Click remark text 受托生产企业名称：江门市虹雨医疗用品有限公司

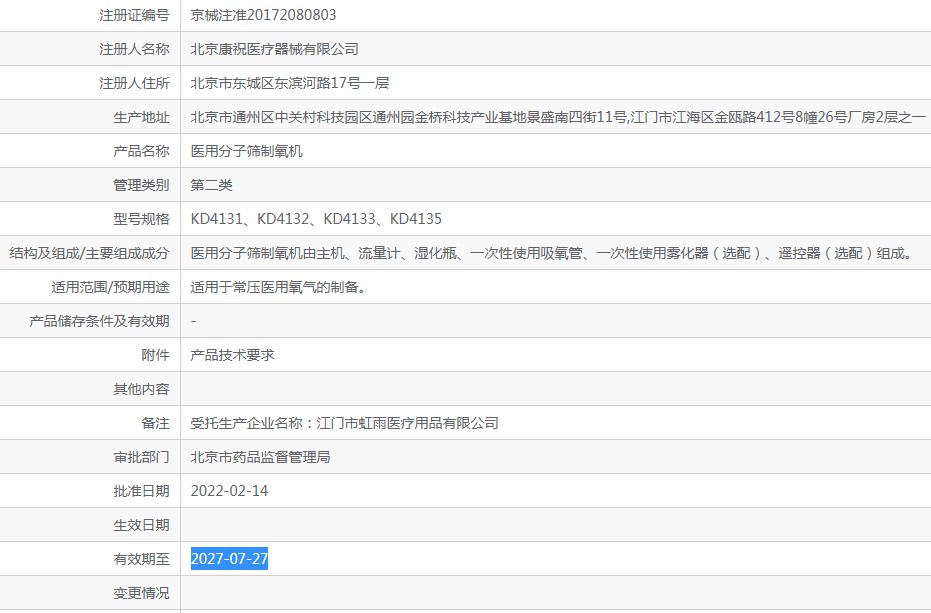[344, 423]
